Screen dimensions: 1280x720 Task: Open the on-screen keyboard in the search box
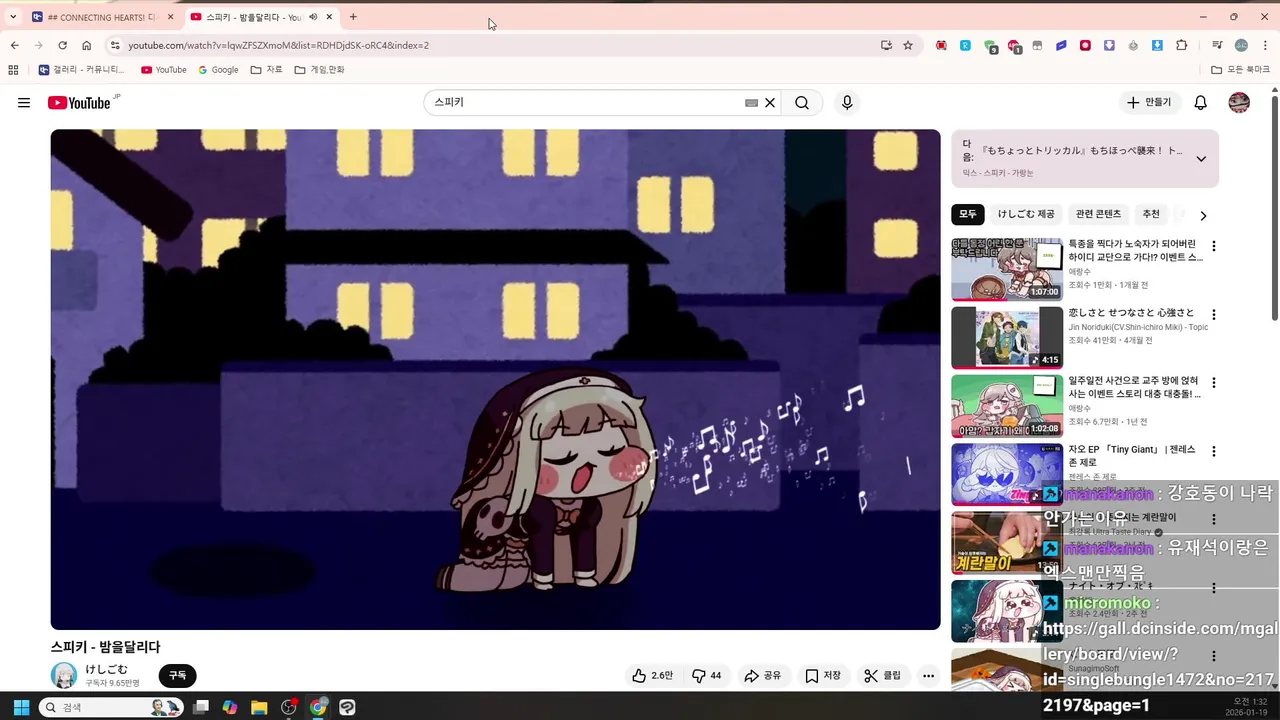click(x=751, y=103)
